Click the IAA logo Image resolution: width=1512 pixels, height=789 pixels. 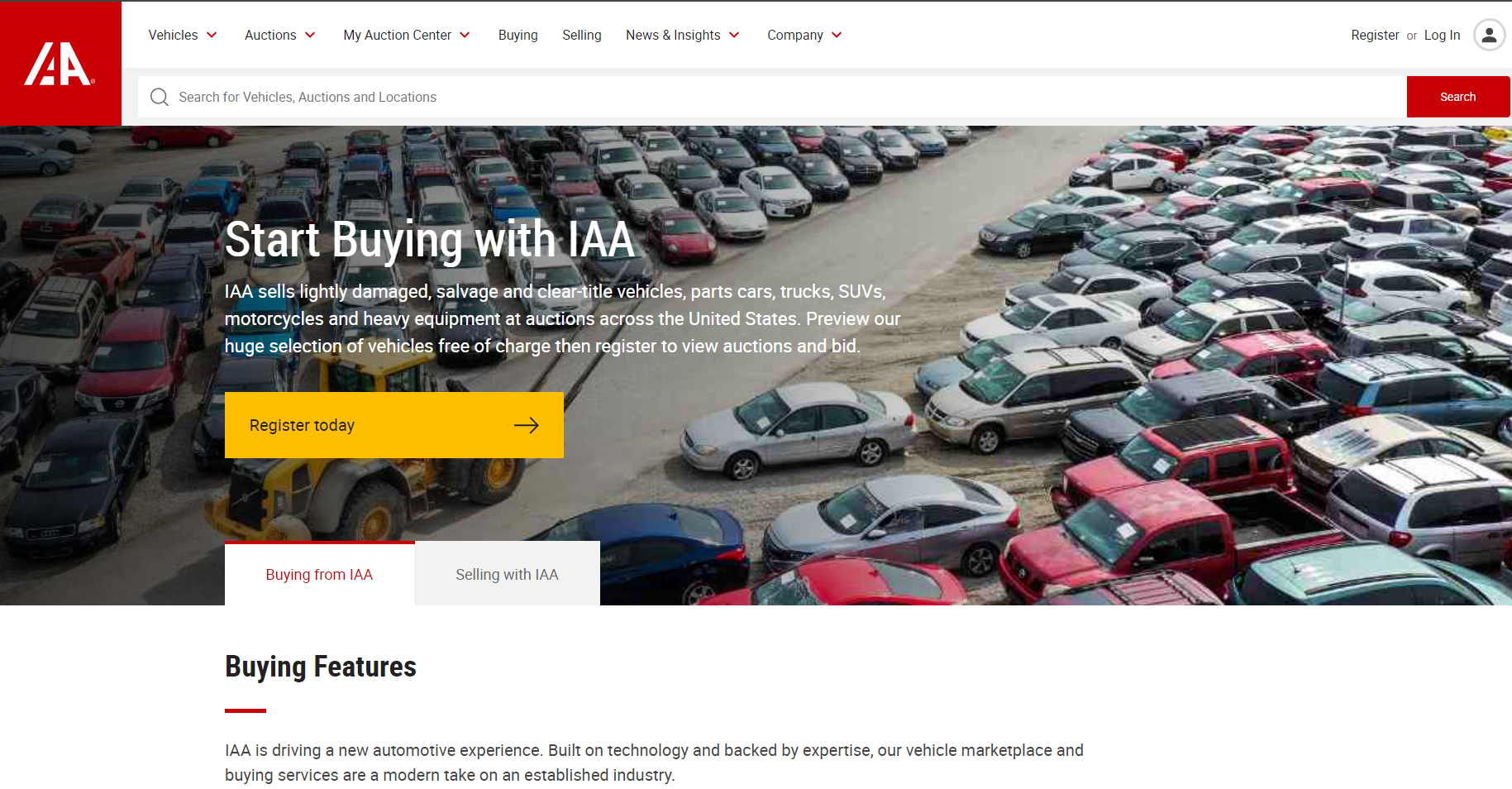point(60,64)
